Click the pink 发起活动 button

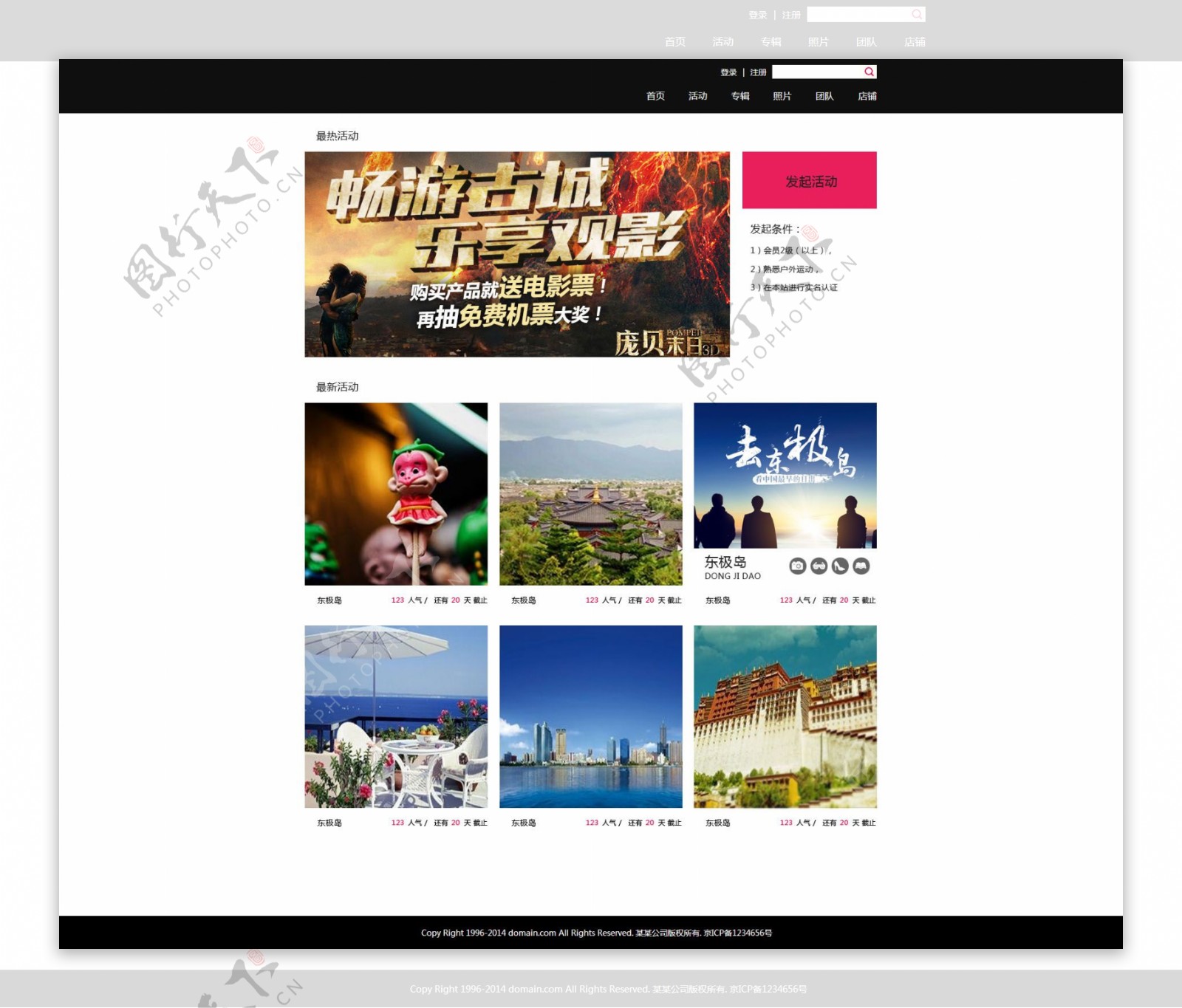[x=810, y=180]
